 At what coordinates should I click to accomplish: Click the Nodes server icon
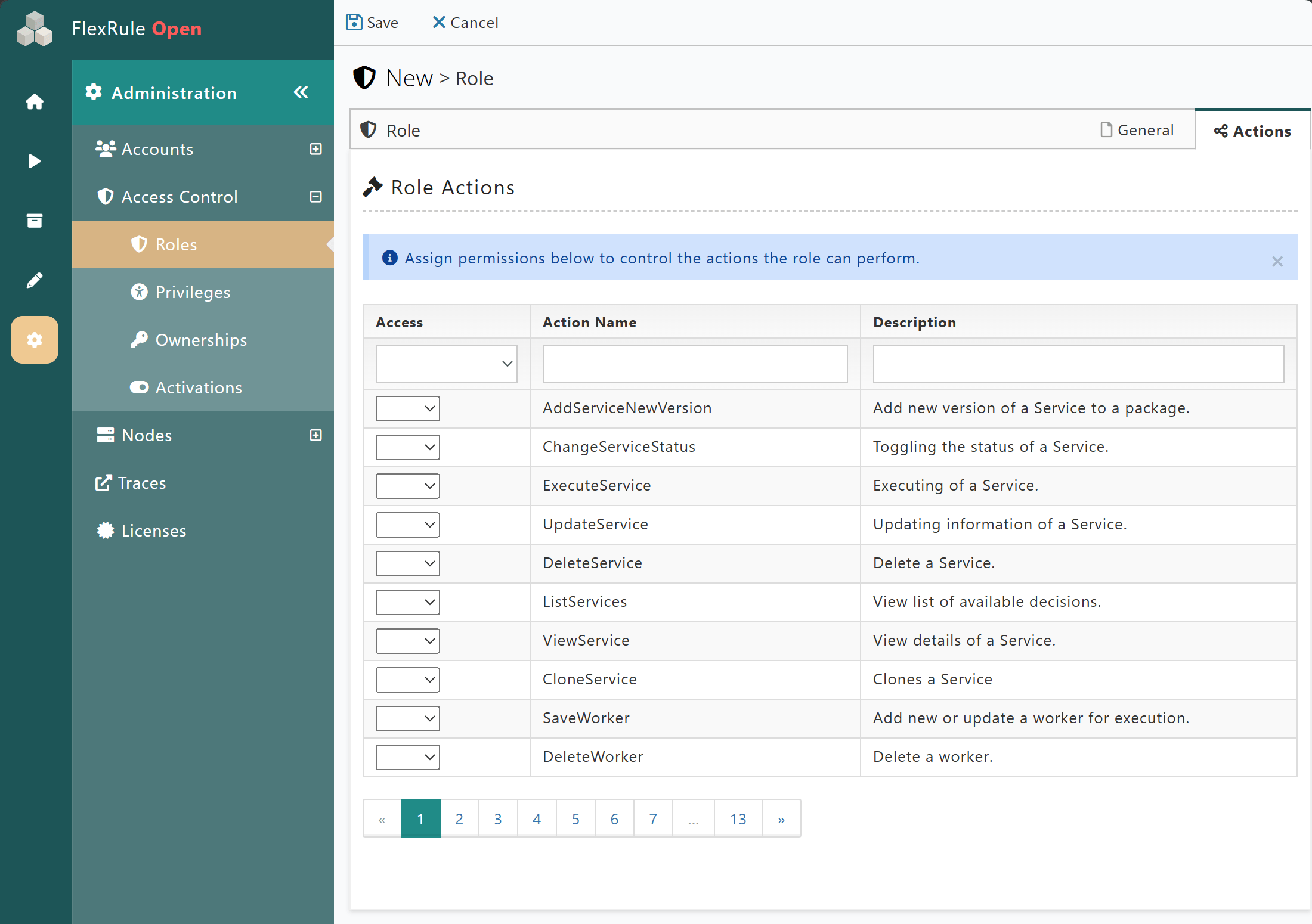(106, 435)
